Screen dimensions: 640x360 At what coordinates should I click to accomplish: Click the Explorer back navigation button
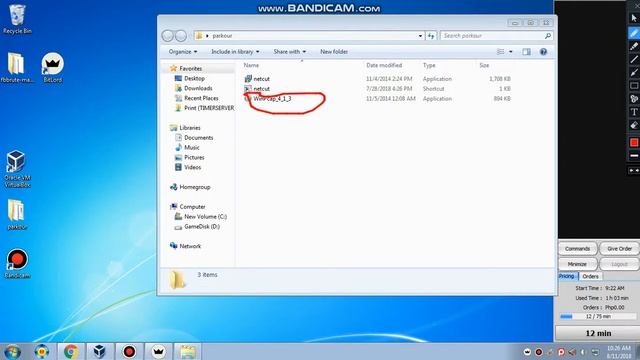click(x=168, y=36)
